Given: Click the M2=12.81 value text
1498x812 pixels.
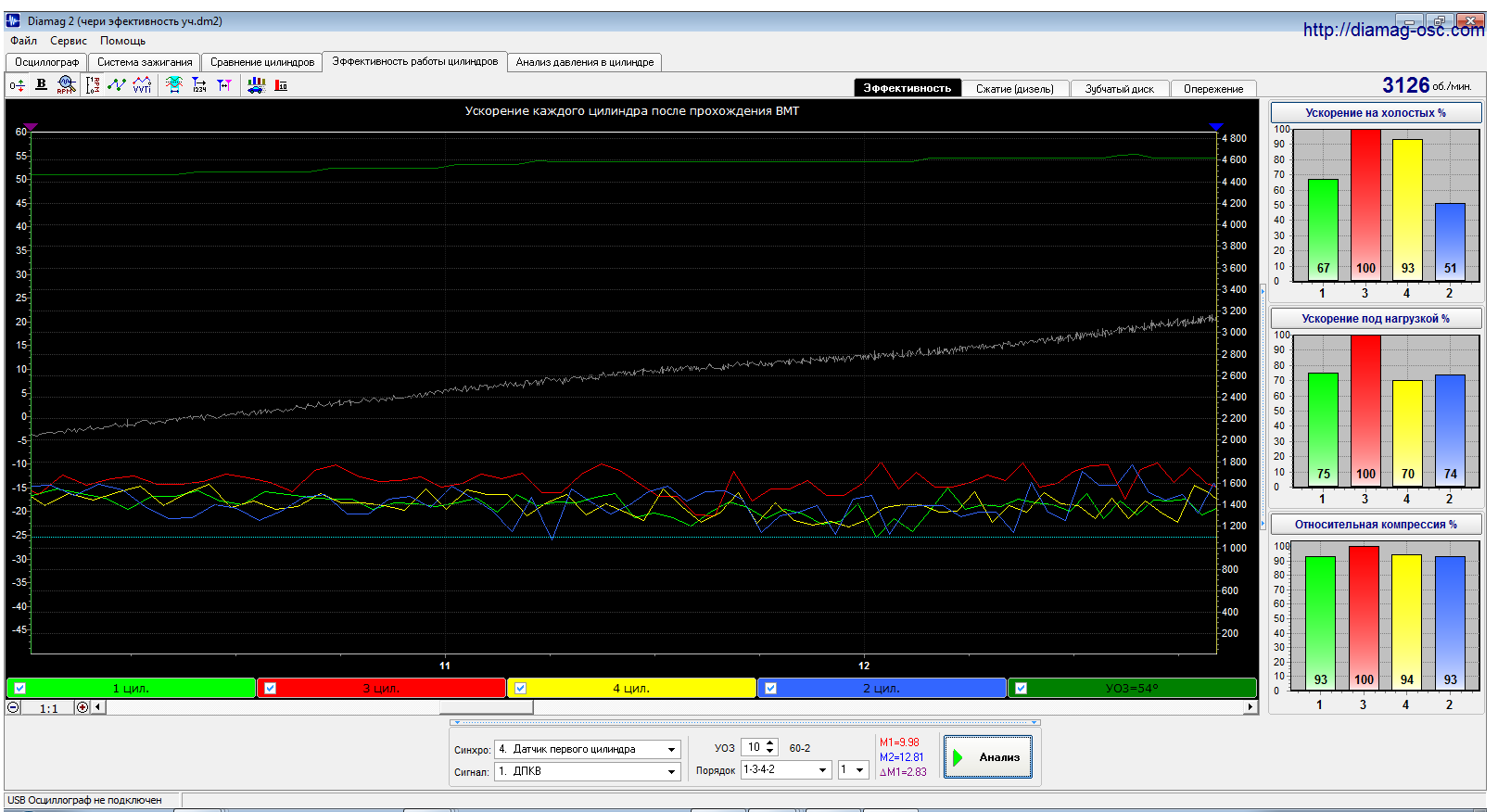Looking at the screenshot, I should [901, 757].
